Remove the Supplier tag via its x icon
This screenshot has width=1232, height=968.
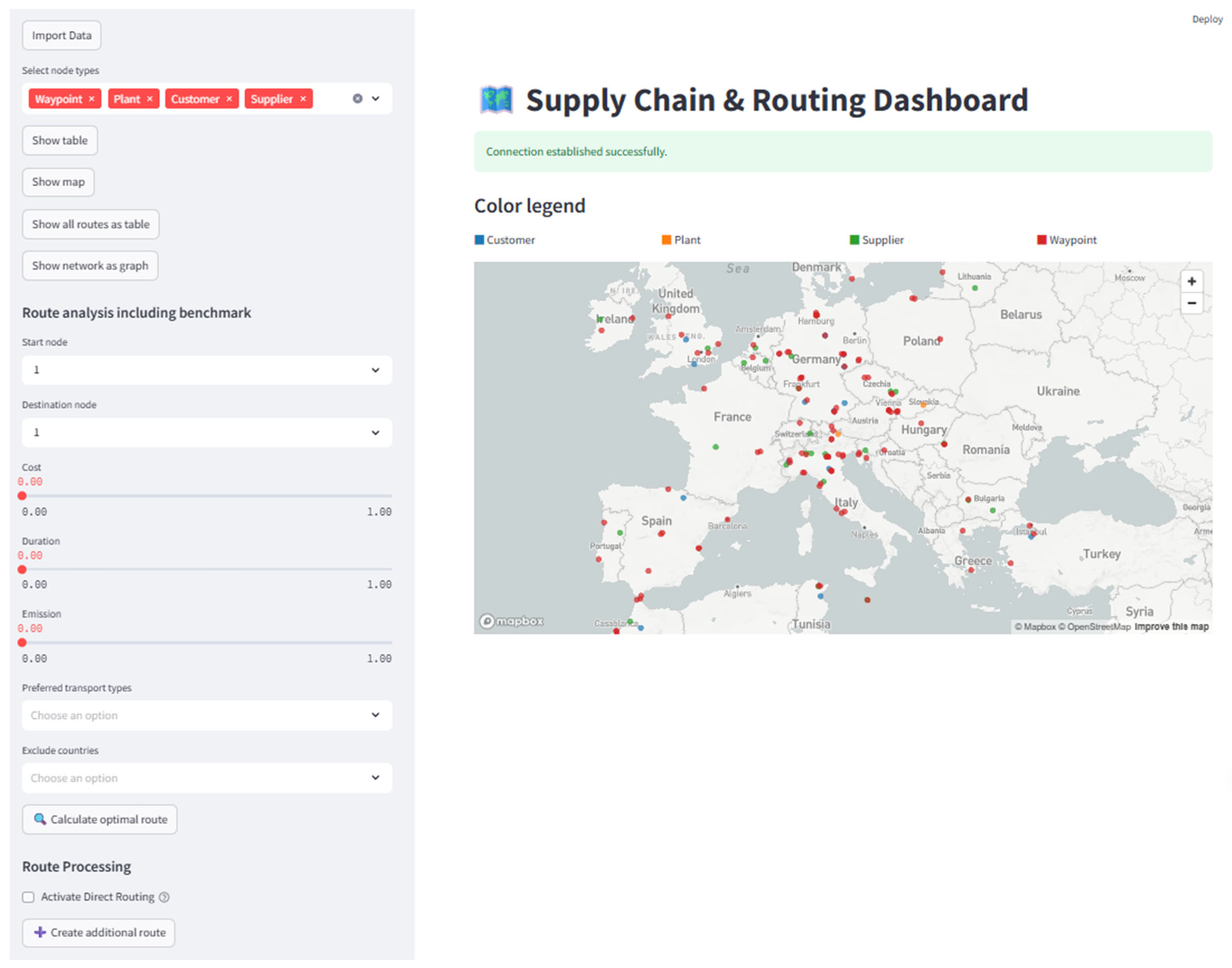click(x=303, y=99)
